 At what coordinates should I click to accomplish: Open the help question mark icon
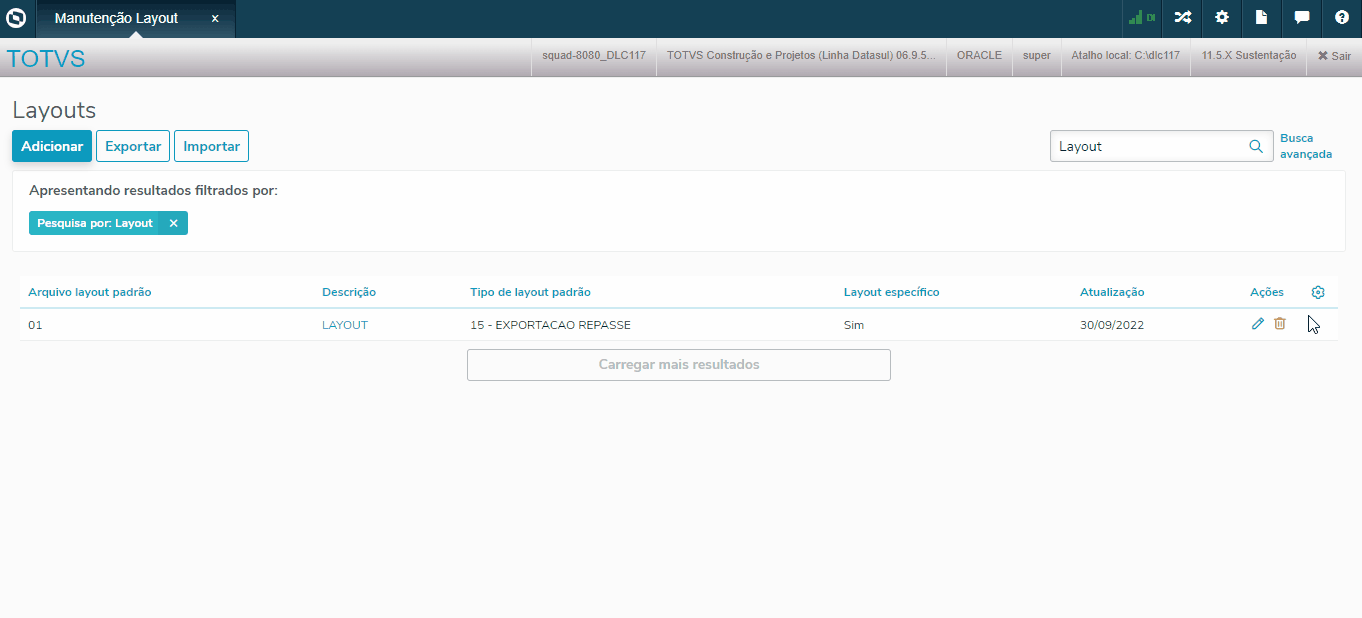click(1342, 18)
